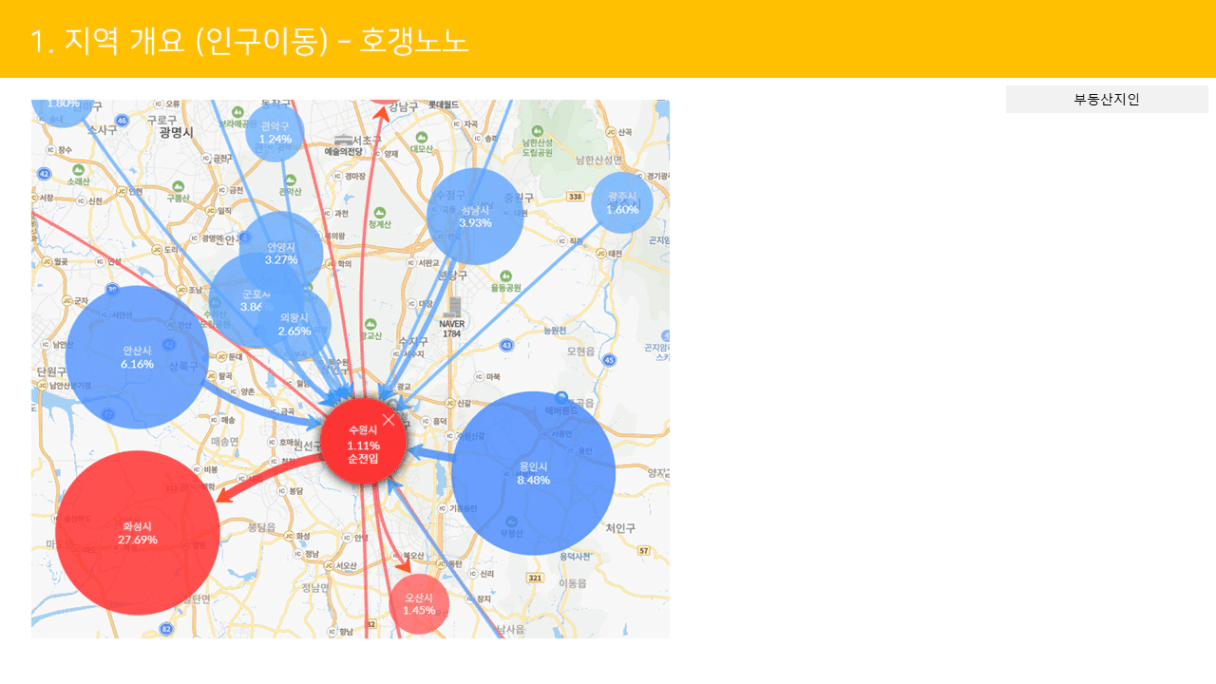
Task: Click the 남한산성면 map label
Action: [x=598, y=160]
